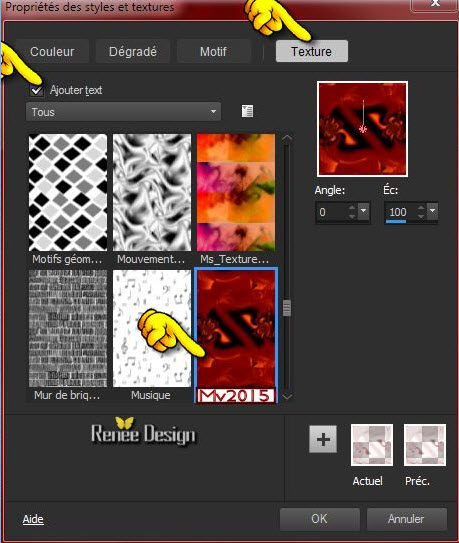The width and height of the screenshot is (459, 543).
Task: Open the Motif tab
Action: [213, 52]
